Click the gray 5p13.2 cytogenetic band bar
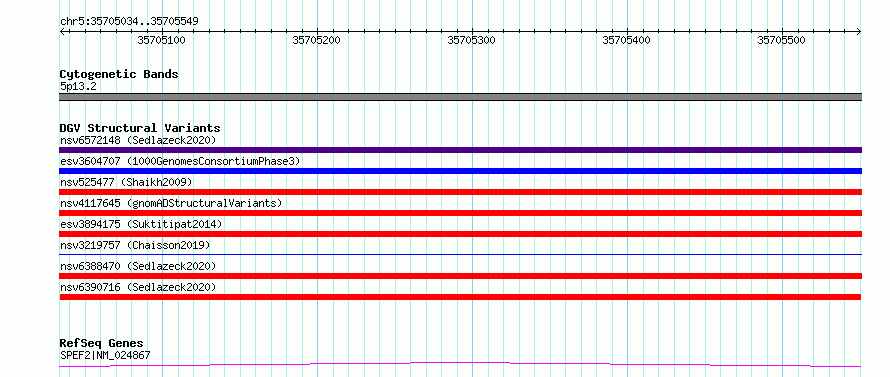Image resolution: width=890 pixels, height=377 pixels. [460, 97]
